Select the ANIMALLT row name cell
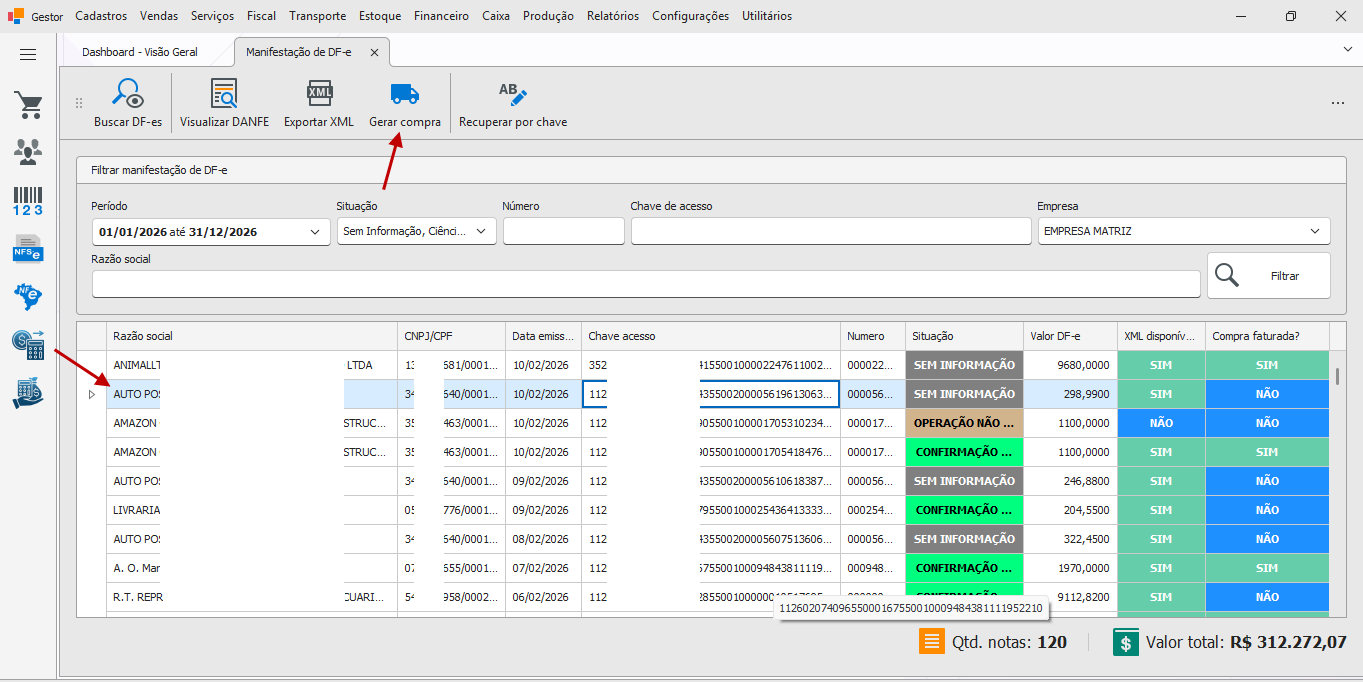 [251, 365]
